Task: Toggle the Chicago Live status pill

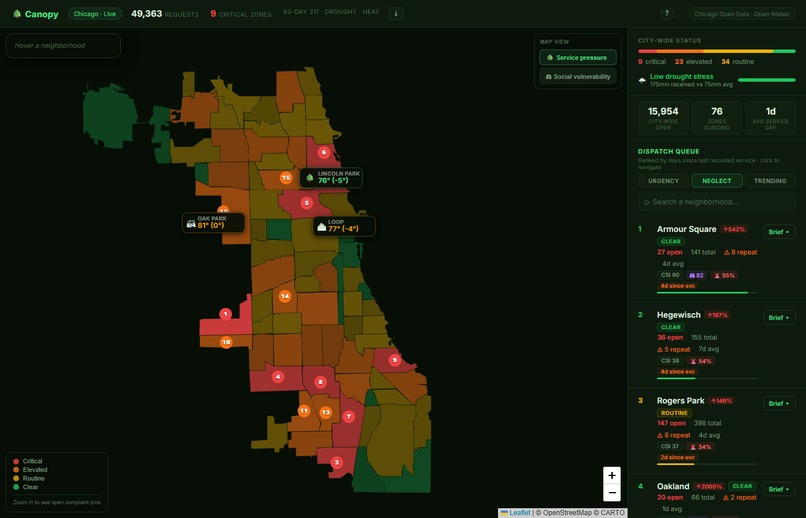Action: tap(95, 14)
